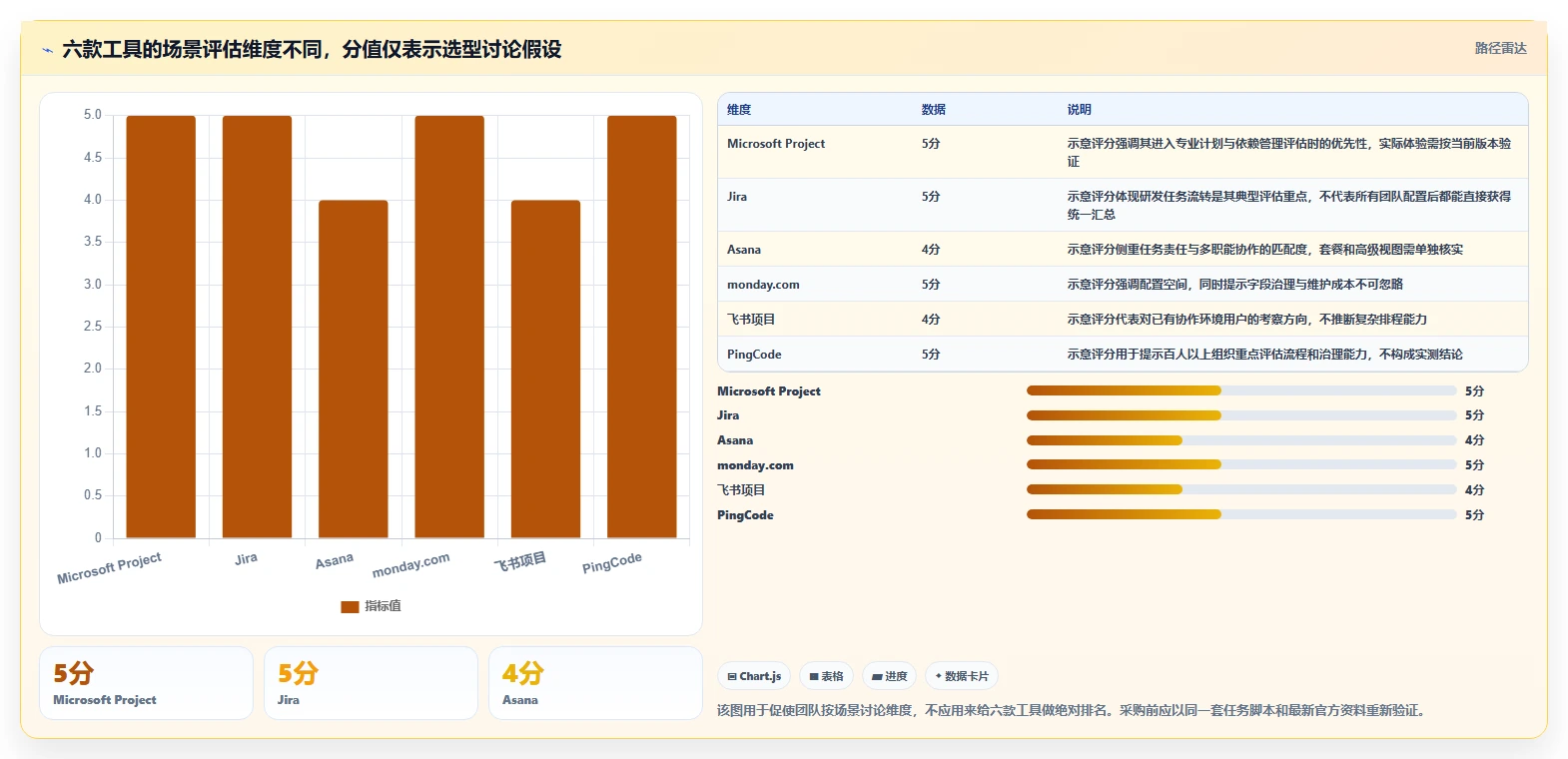
Task: Click the Asana bar in the chart
Action: click(354, 370)
